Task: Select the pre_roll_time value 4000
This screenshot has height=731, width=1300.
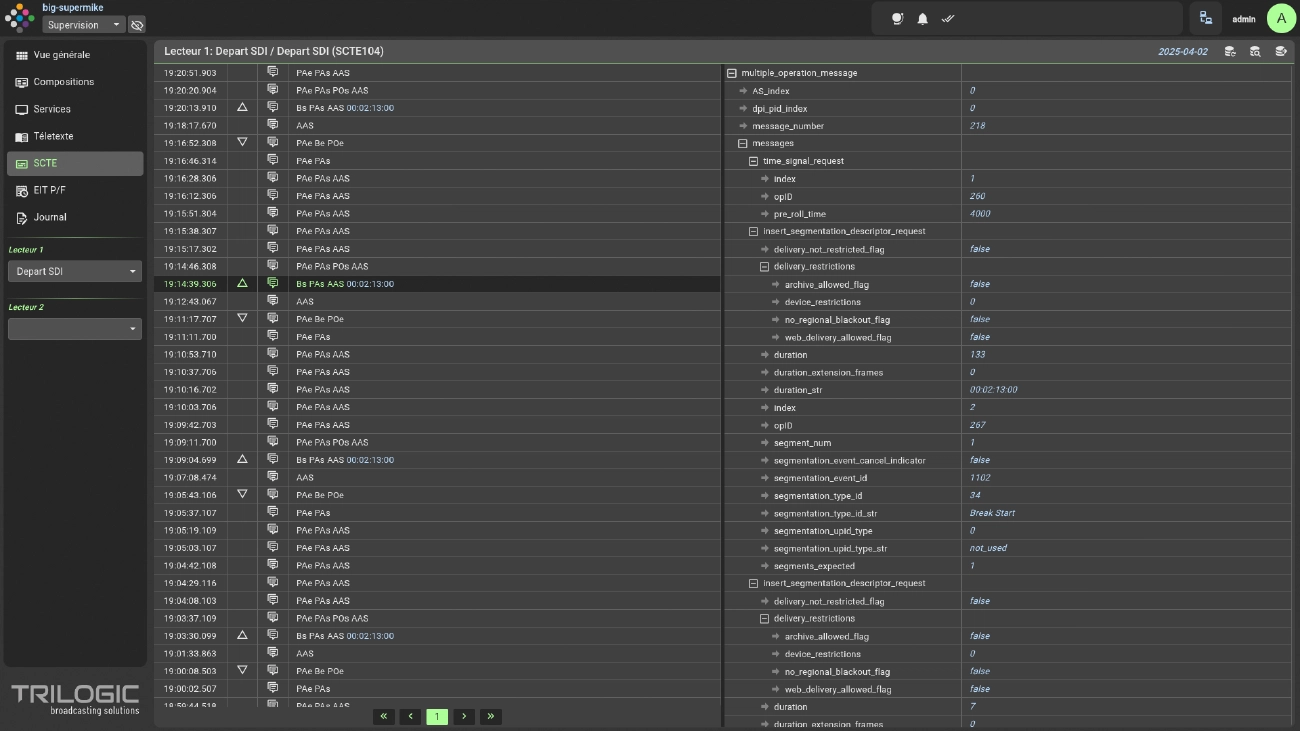Action: pyautogui.click(x=981, y=214)
